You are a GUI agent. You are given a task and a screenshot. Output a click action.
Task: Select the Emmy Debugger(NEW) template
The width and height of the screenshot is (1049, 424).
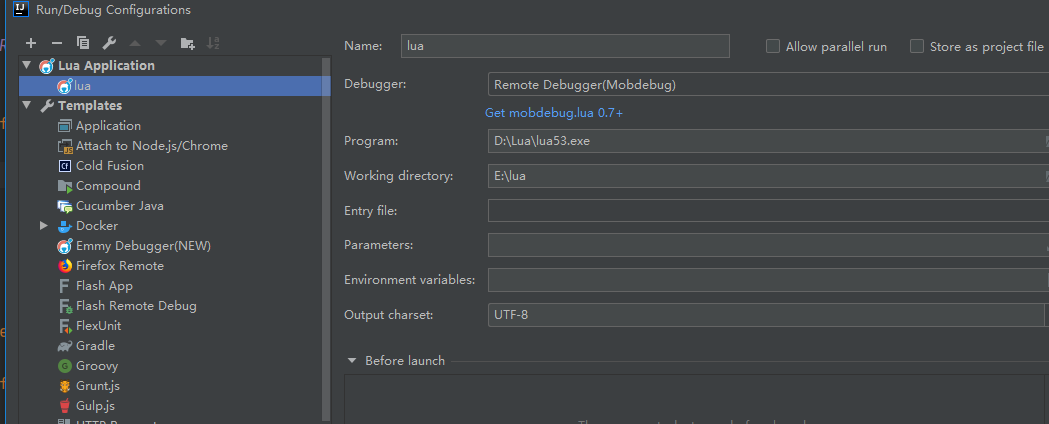tap(143, 246)
